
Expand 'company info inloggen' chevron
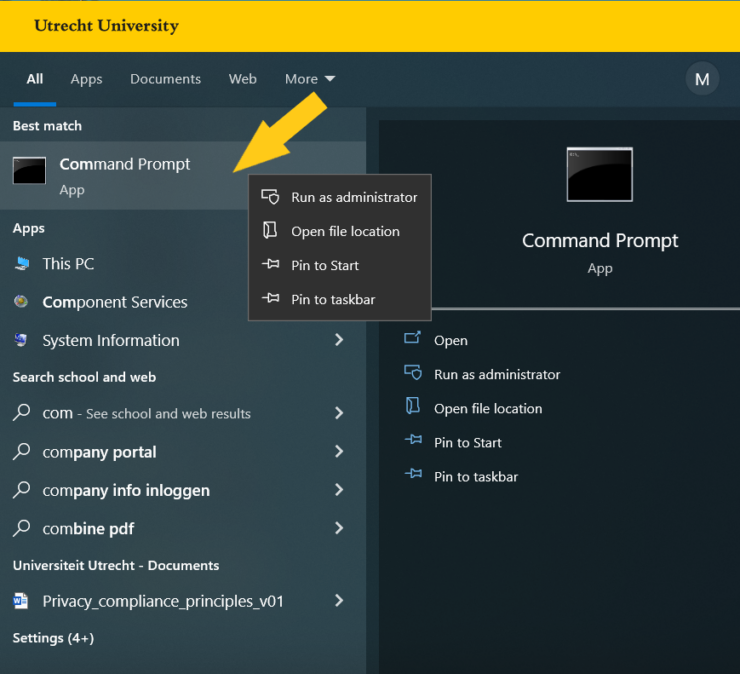point(339,489)
